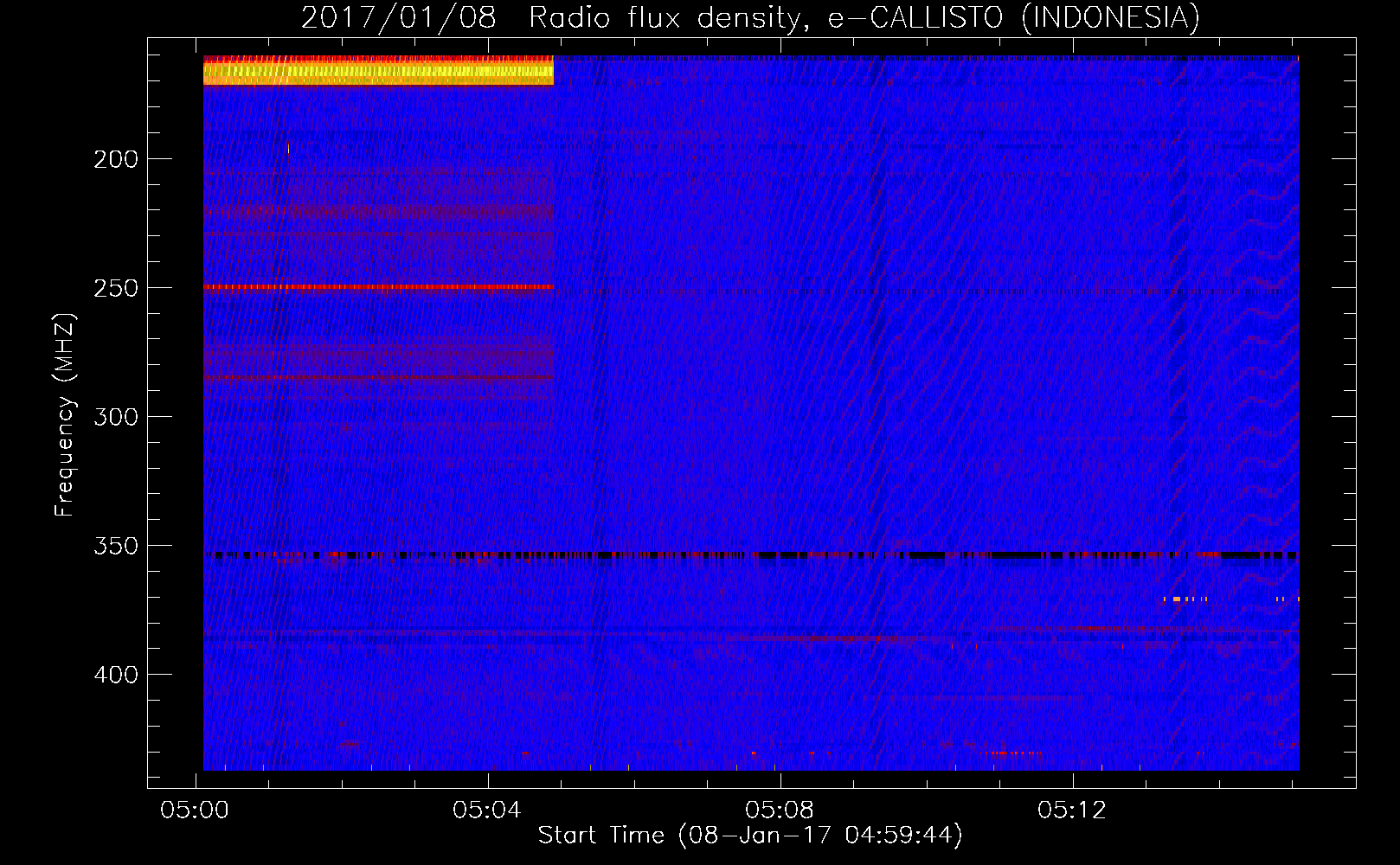Viewport: 1400px width, 865px height.
Task: Click the 'Start Time (08-Jan-17 04:59:44)' label
Action: tap(750, 836)
